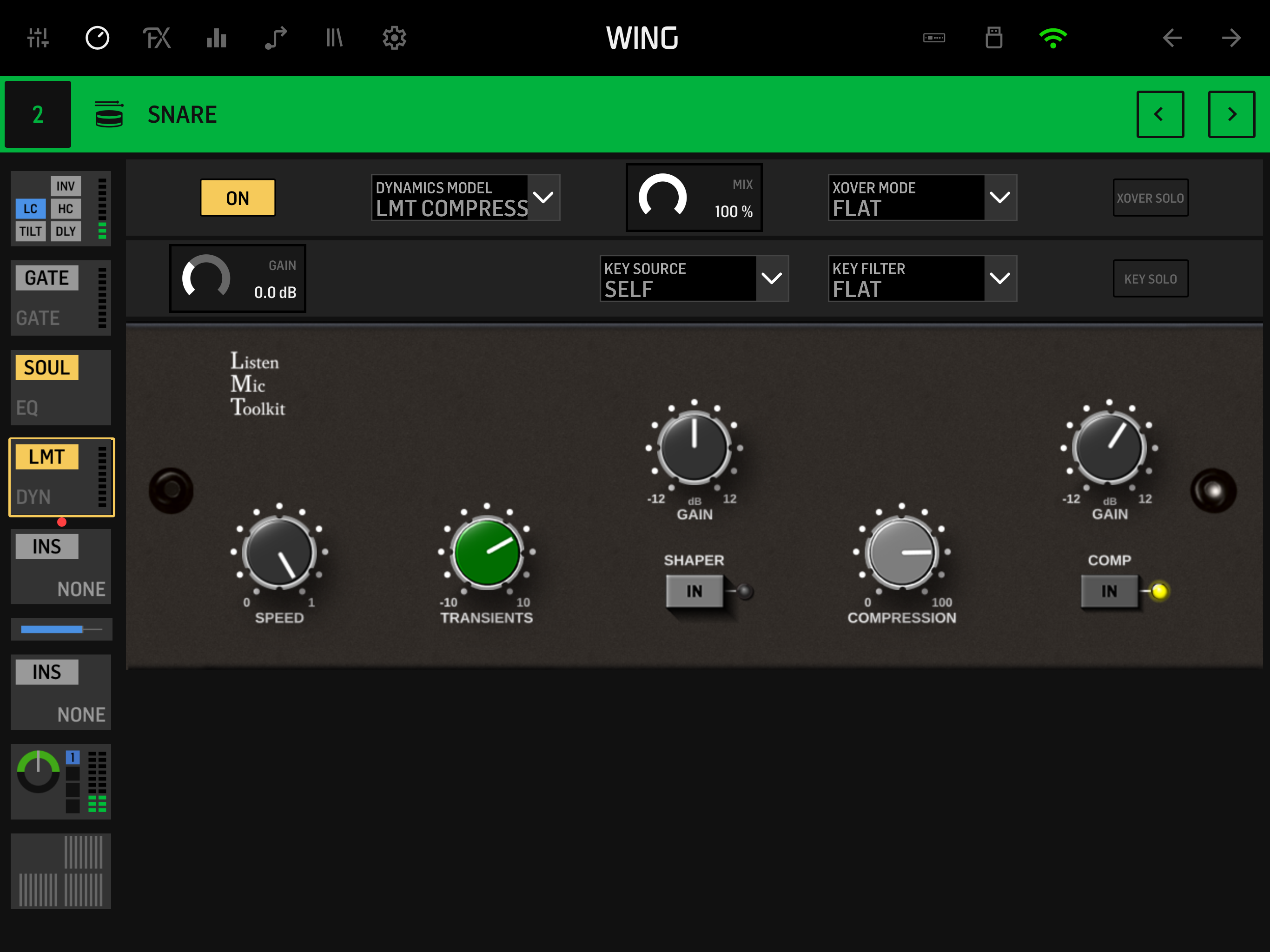Click the compressor GAIN knob
The width and height of the screenshot is (1270, 952).
[x=1109, y=448]
